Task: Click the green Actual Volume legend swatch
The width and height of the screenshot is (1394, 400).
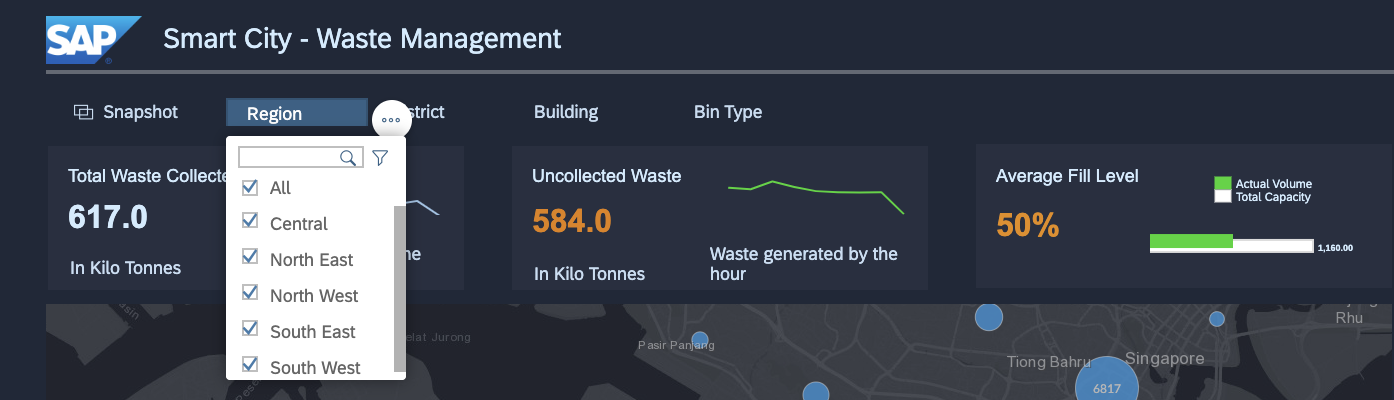Action: [1222, 183]
